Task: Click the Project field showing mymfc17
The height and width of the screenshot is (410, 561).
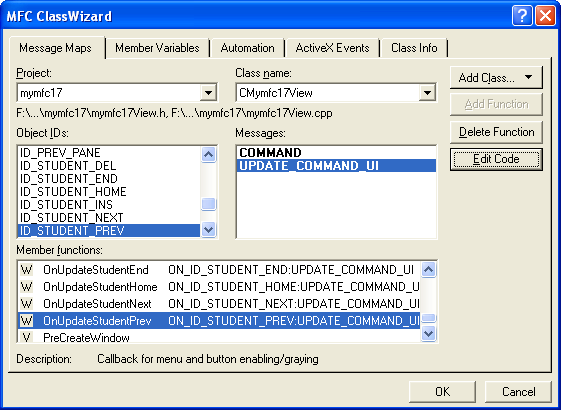Action: tap(117, 93)
